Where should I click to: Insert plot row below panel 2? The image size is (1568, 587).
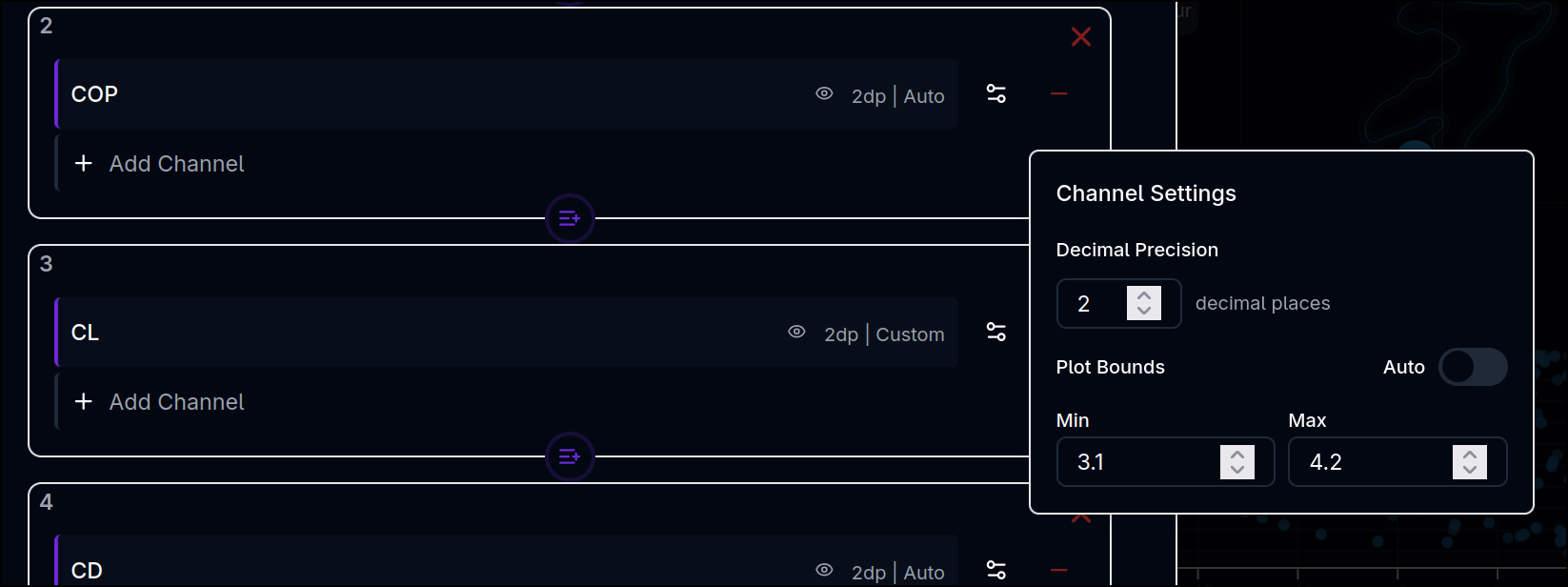(x=570, y=219)
